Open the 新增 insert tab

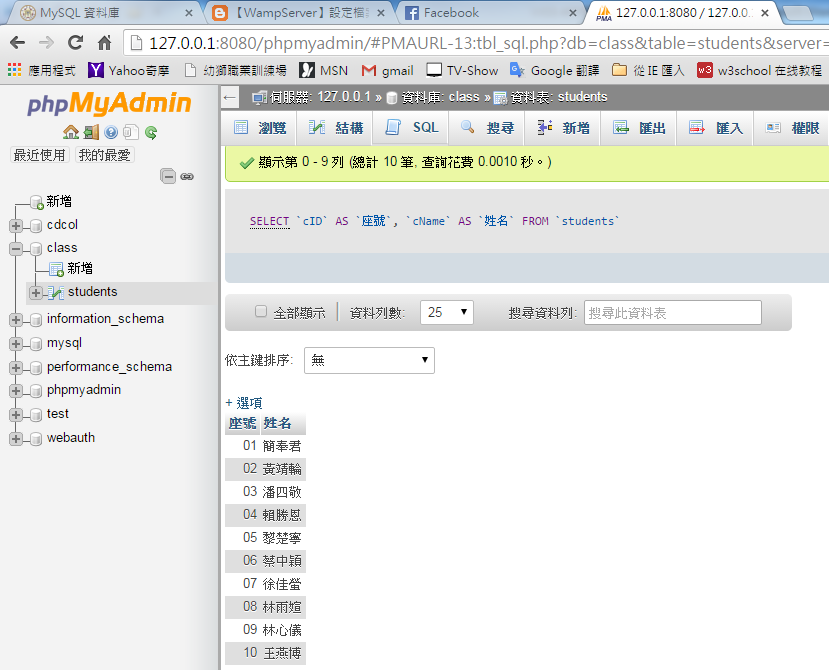coord(562,127)
